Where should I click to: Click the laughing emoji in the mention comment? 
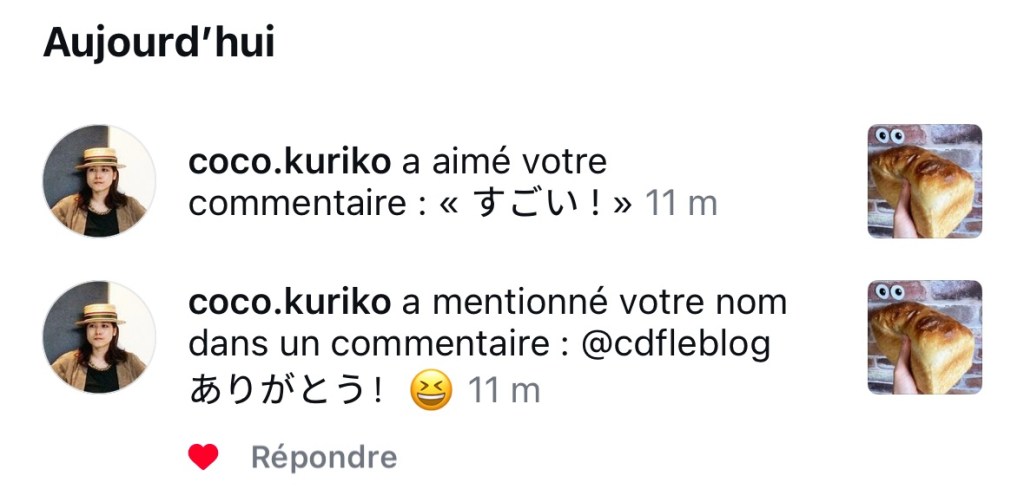431,390
